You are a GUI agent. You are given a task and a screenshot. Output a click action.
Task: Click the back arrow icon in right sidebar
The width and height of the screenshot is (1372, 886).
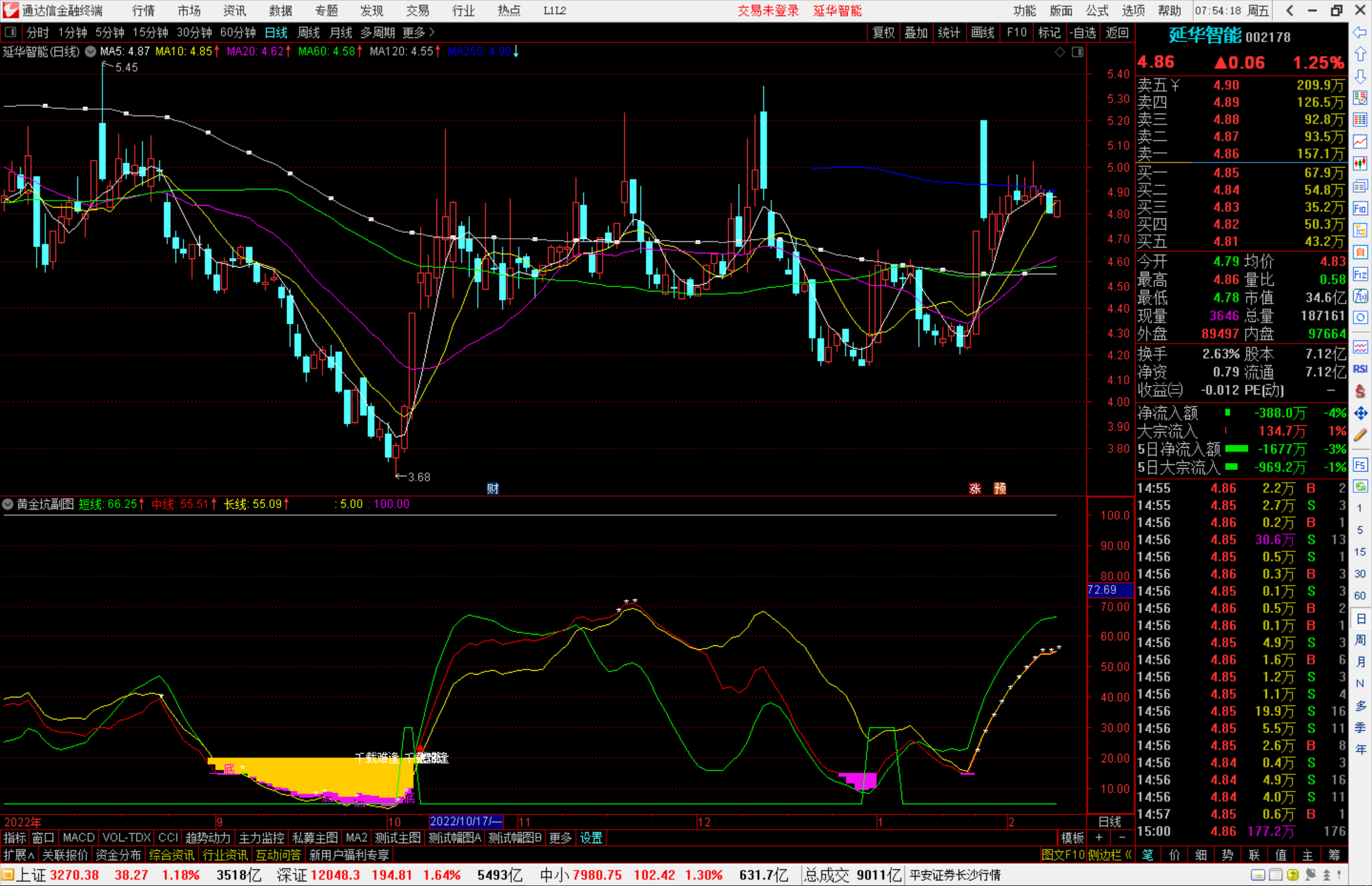click(x=1360, y=32)
